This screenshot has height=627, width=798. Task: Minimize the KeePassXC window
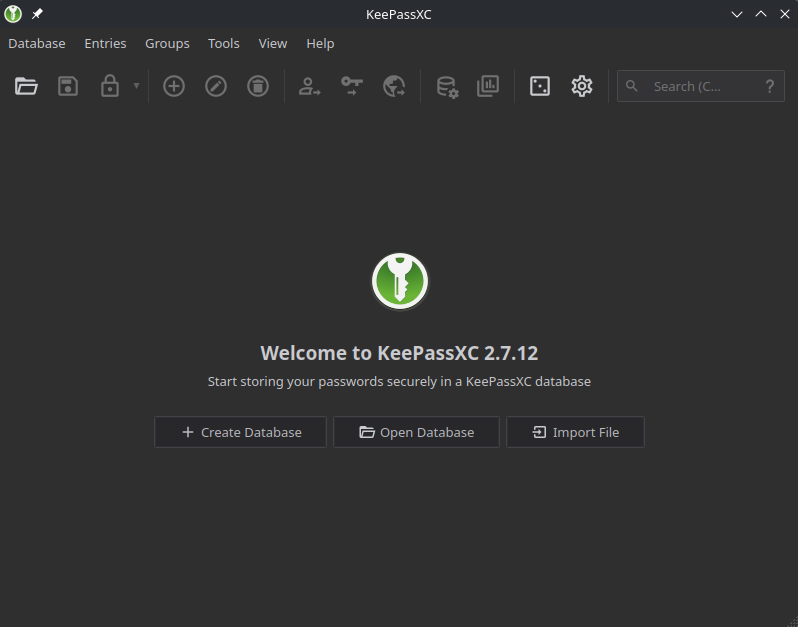(x=737, y=14)
